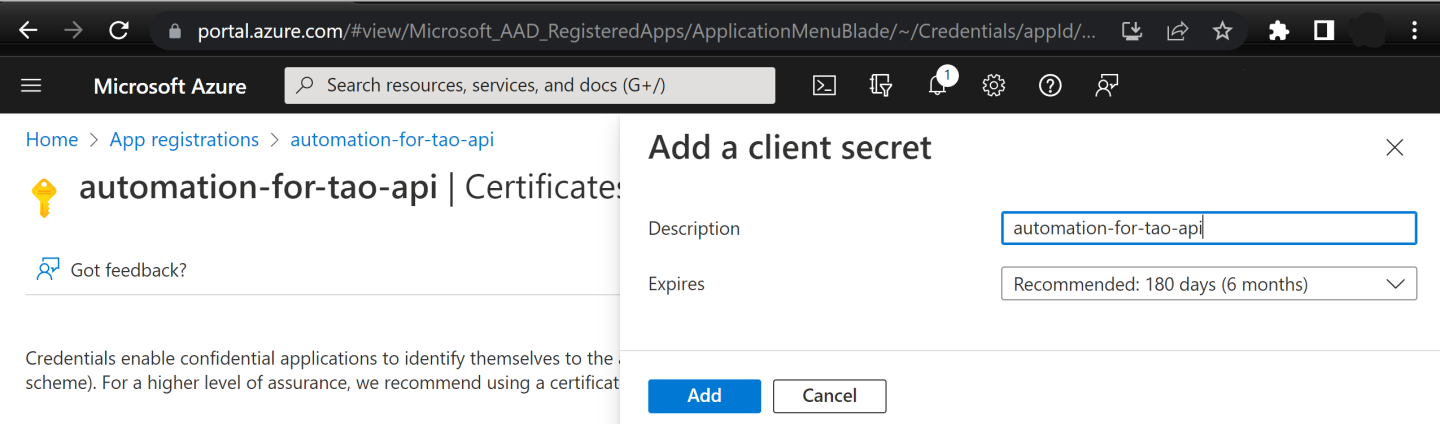The width and height of the screenshot is (1440, 424).
Task: Expand the Expires dropdown
Action: pyautogui.click(x=1208, y=284)
